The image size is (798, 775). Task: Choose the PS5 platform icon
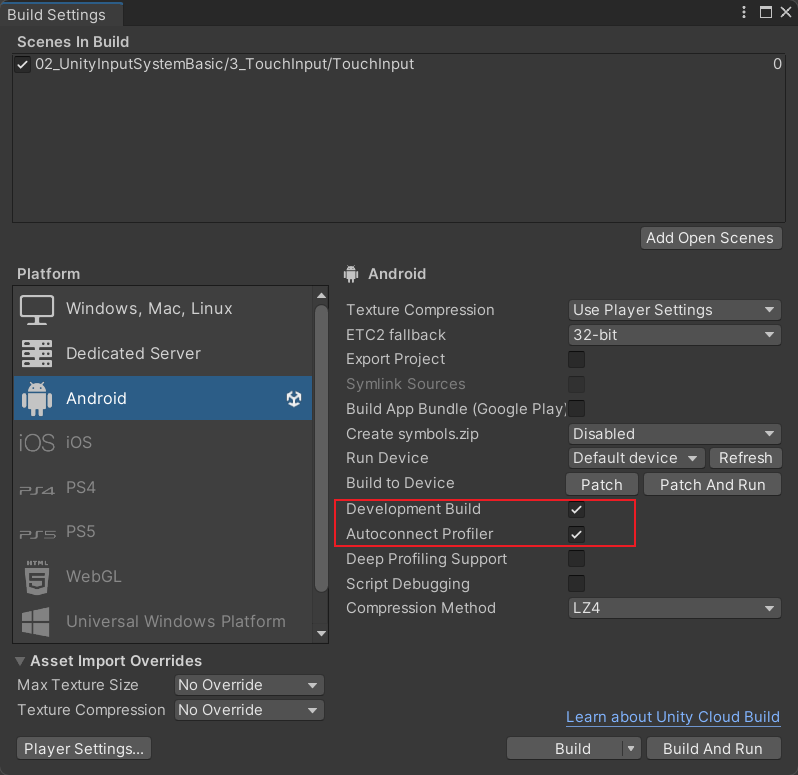(37, 534)
